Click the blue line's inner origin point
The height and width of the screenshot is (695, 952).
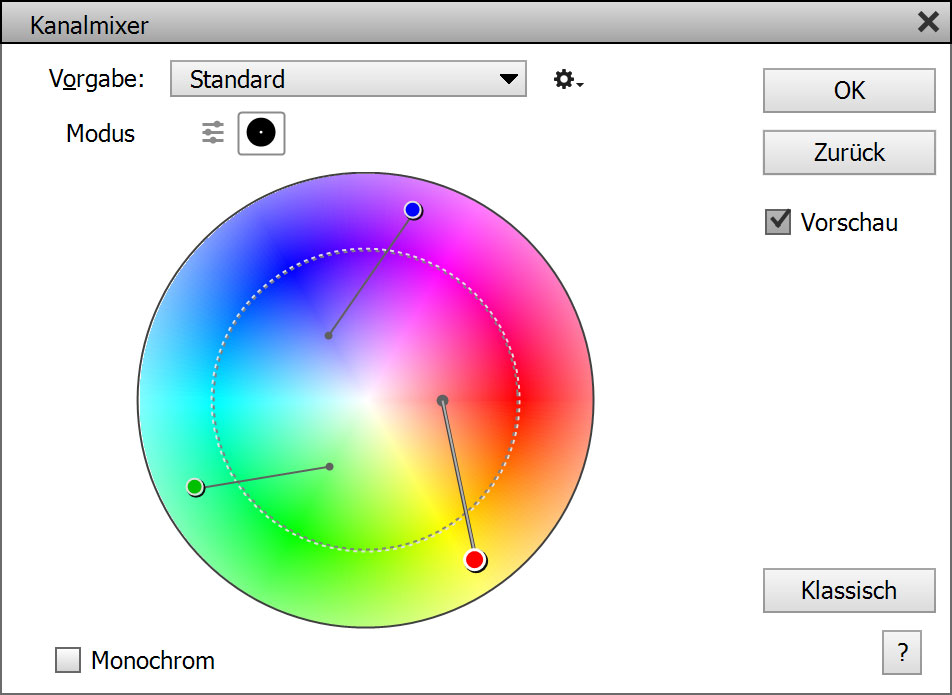coord(328,336)
